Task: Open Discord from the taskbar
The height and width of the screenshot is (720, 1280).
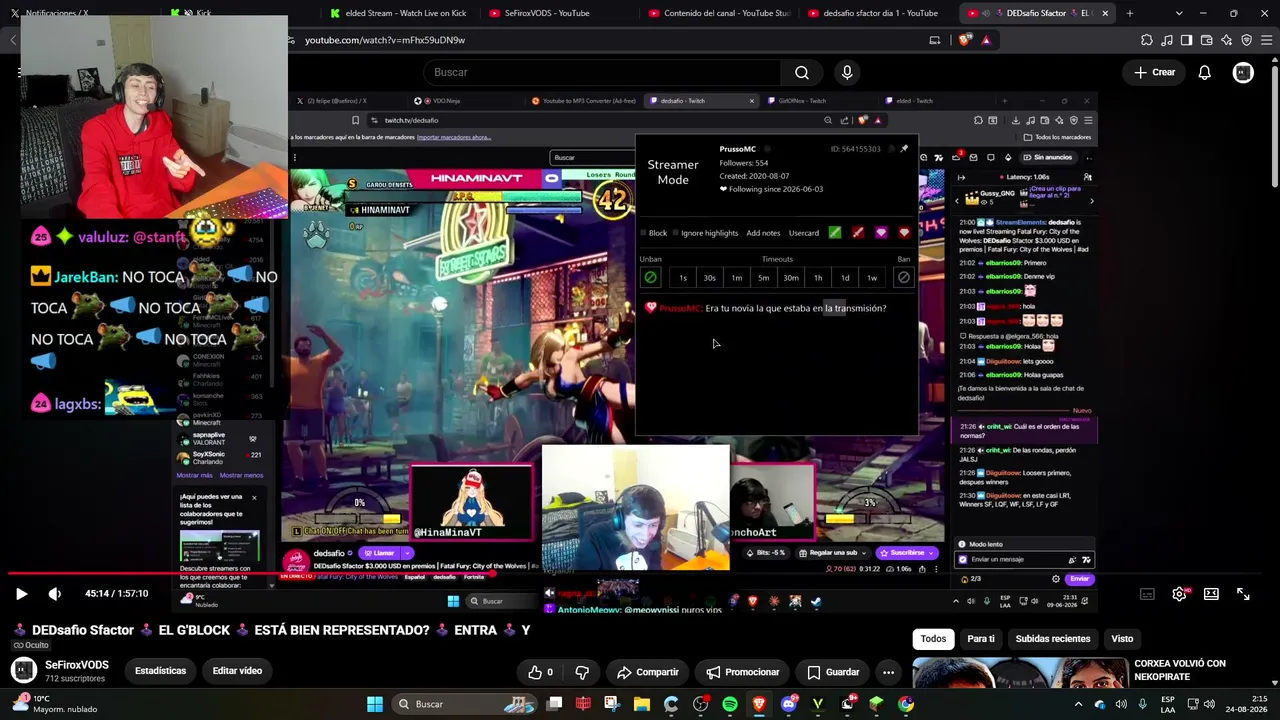Action: [x=789, y=704]
